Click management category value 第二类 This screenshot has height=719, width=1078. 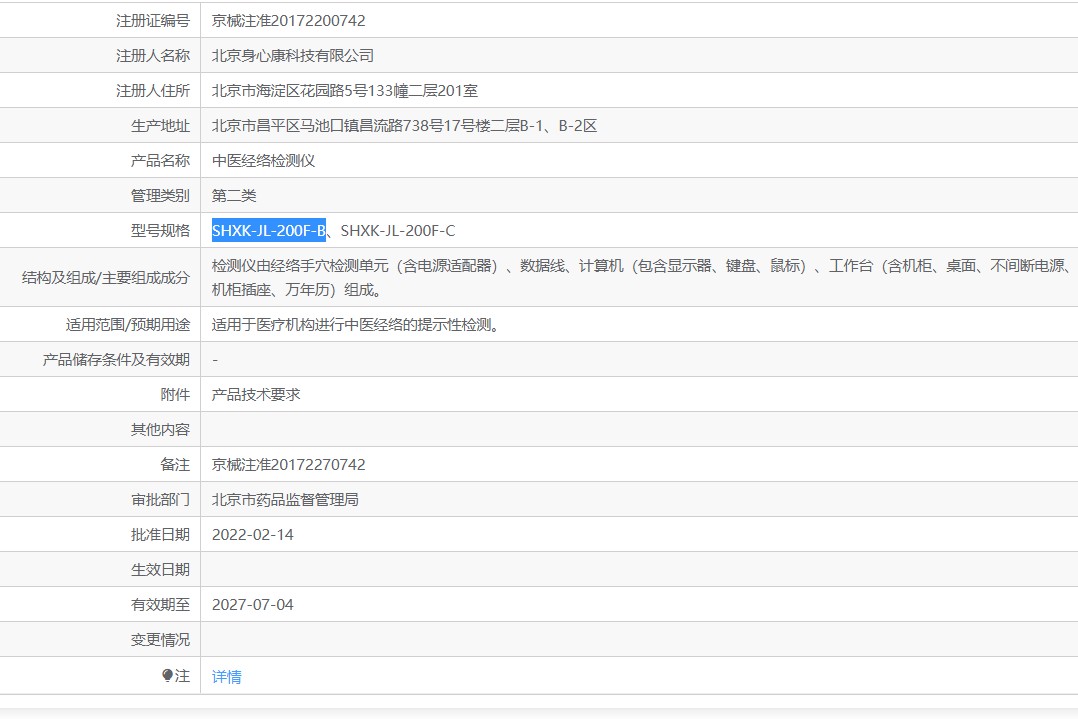pos(234,196)
